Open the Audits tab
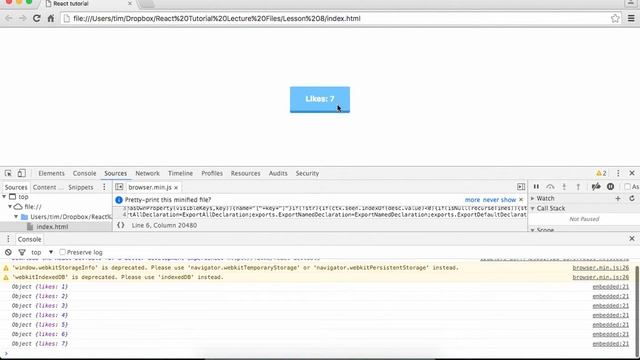Image resolution: width=640 pixels, height=360 pixels. coord(278,173)
